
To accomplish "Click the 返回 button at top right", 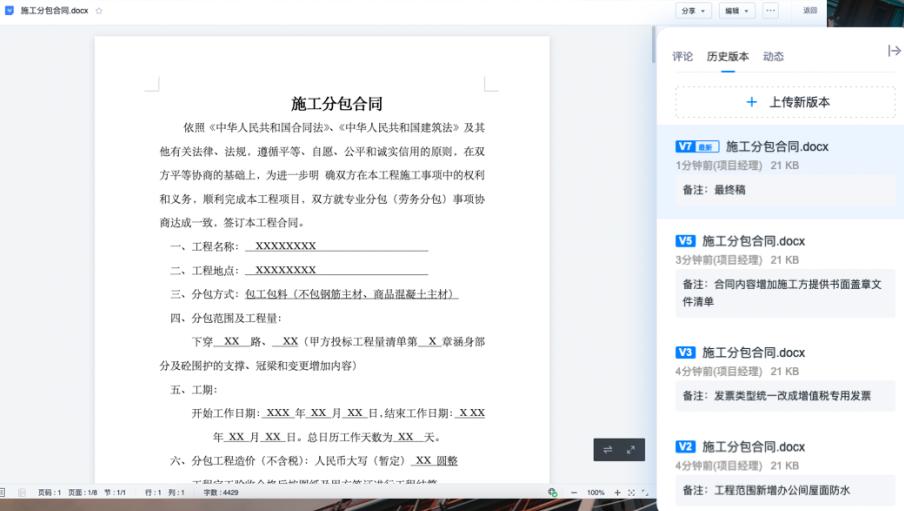I will point(810,10).
